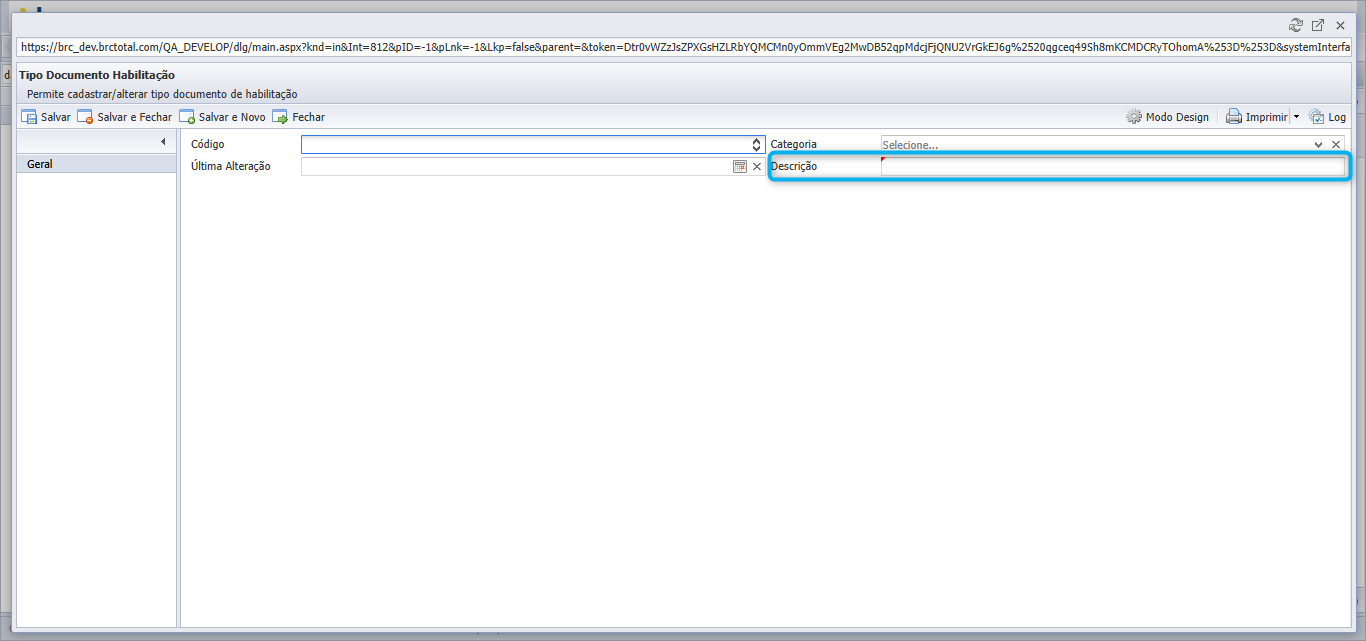Screen dimensions: 1366x641
Task: Expand the Categoria dropdown arrow
Action: [x=1319, y=145]
